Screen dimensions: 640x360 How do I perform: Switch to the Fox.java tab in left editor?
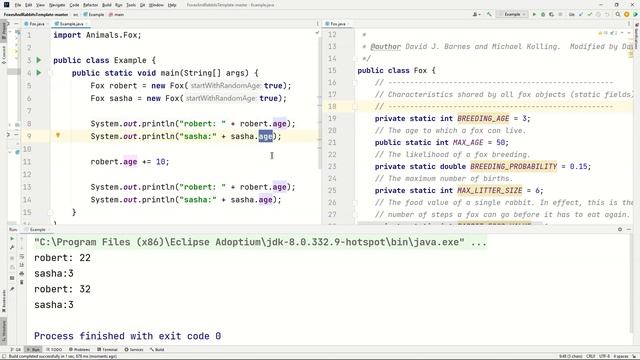35,24
